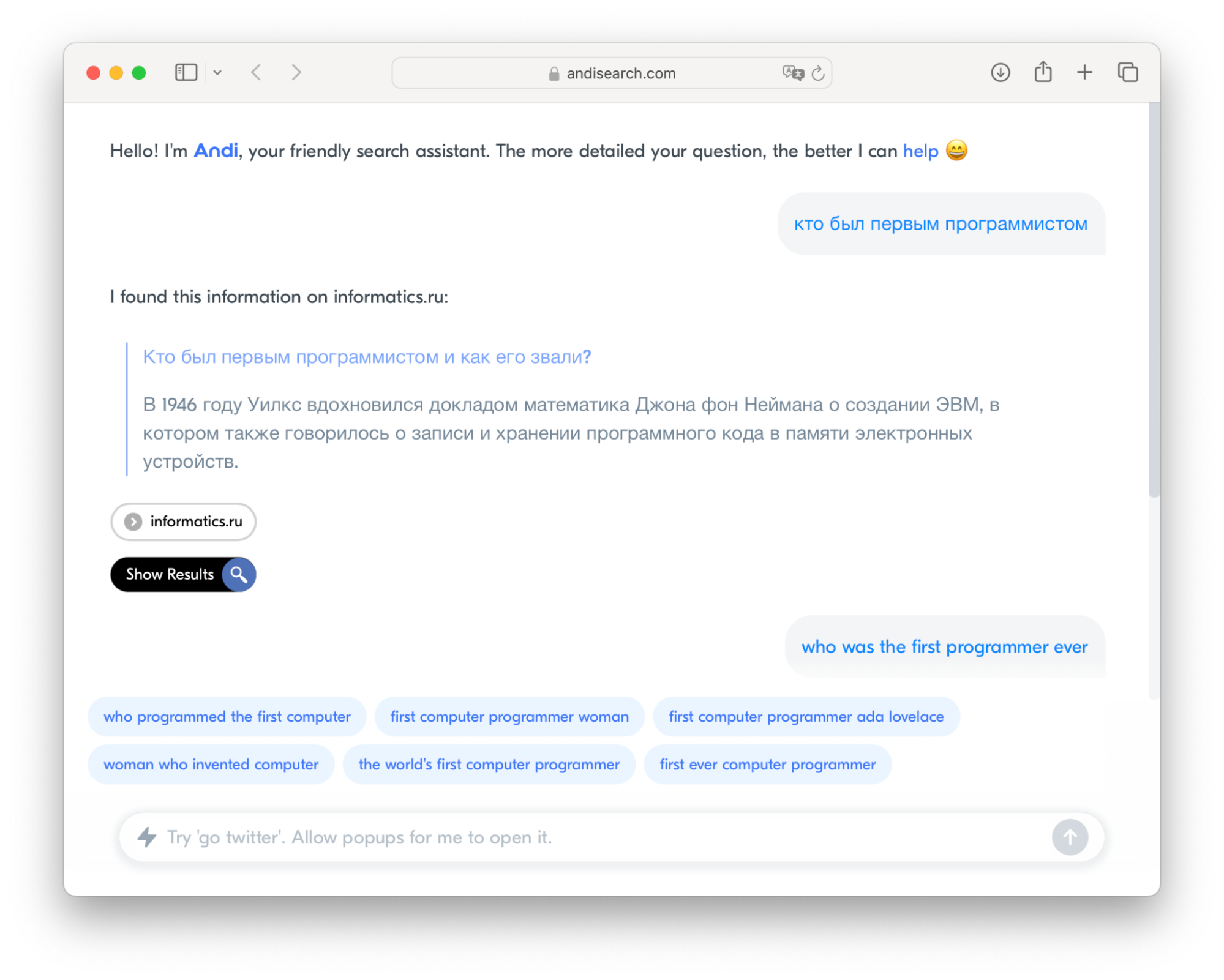Go forward to the next page
This screenshot has width=1224, height=980.
point(296,73)
